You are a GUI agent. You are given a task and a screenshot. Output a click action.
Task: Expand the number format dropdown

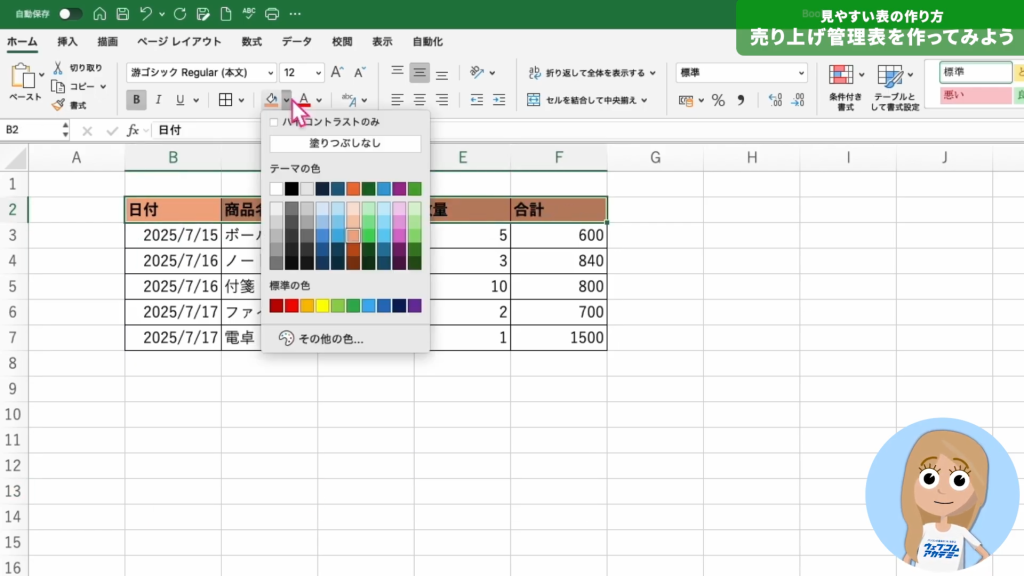point(801,73)
